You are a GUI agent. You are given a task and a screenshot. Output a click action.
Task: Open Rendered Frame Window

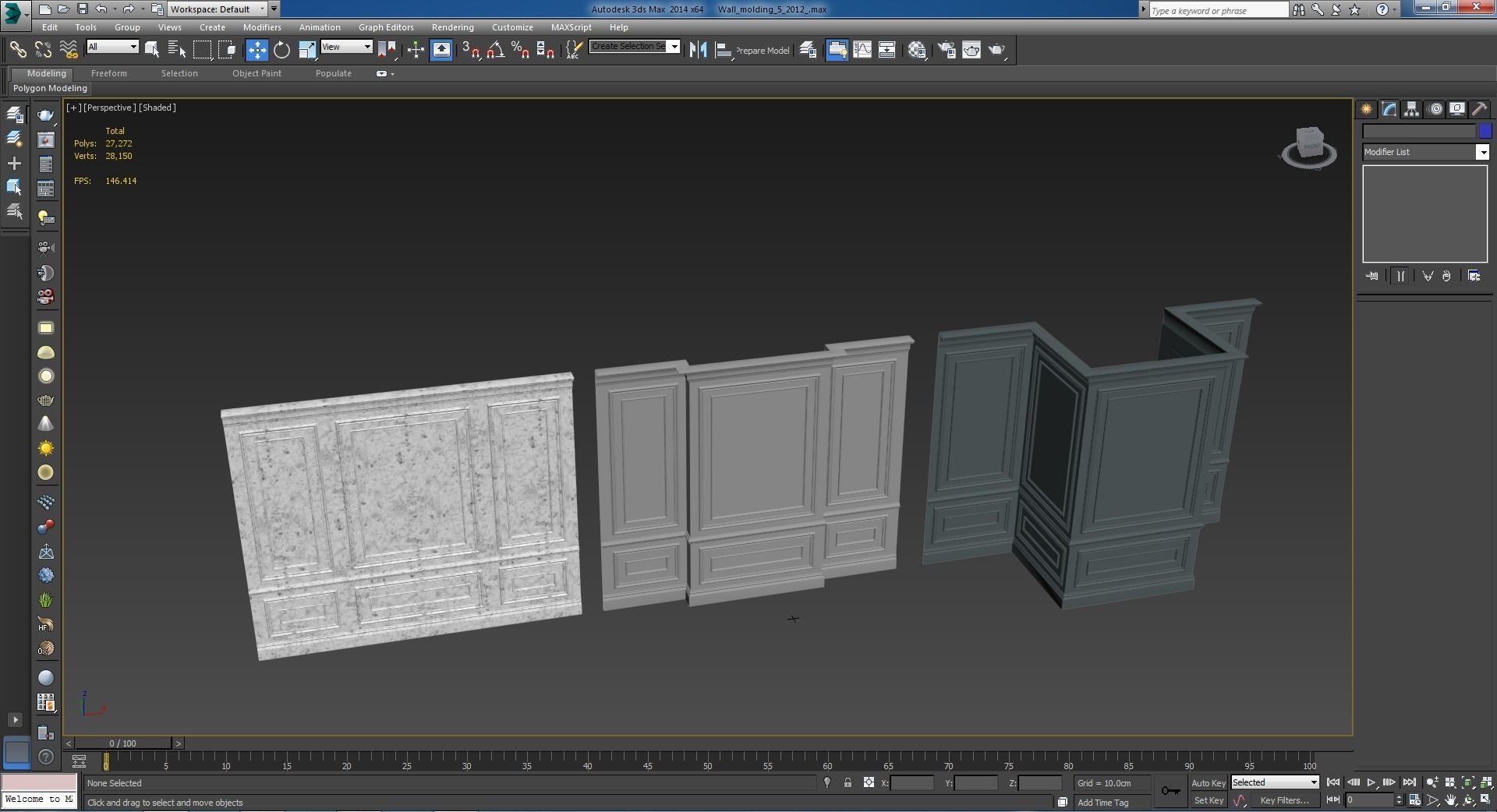click(x=971, y=50)
